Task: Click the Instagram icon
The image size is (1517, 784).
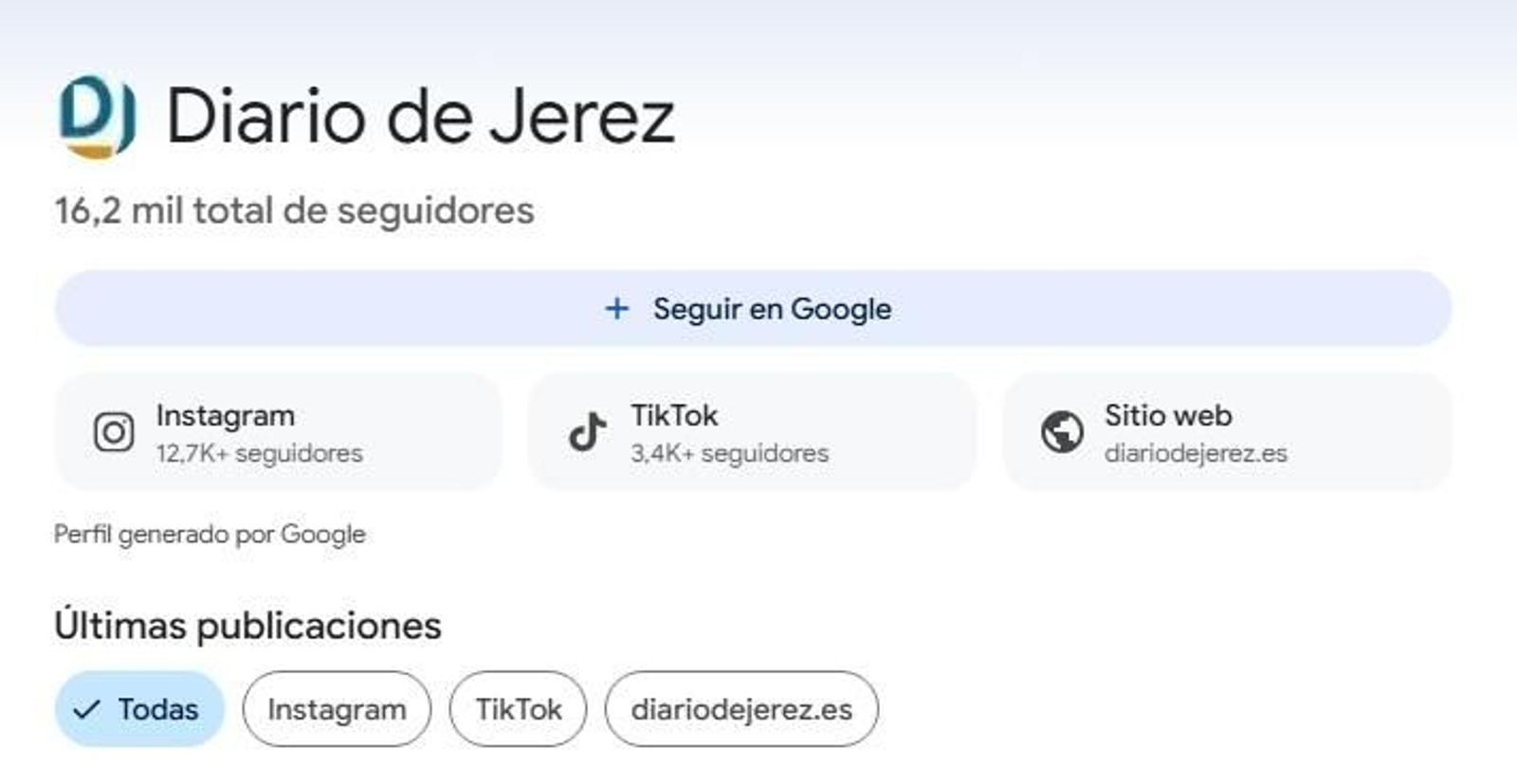Action: tap(113, 432)
